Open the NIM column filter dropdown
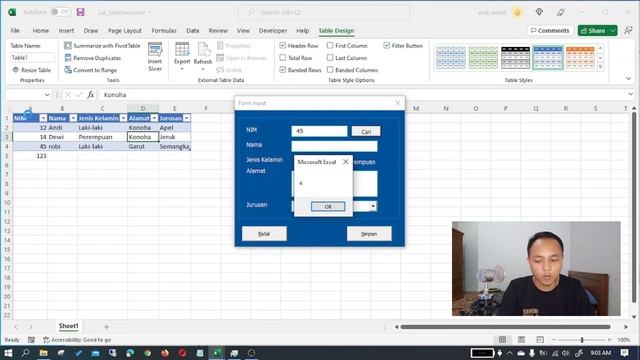 pos(43,118)
